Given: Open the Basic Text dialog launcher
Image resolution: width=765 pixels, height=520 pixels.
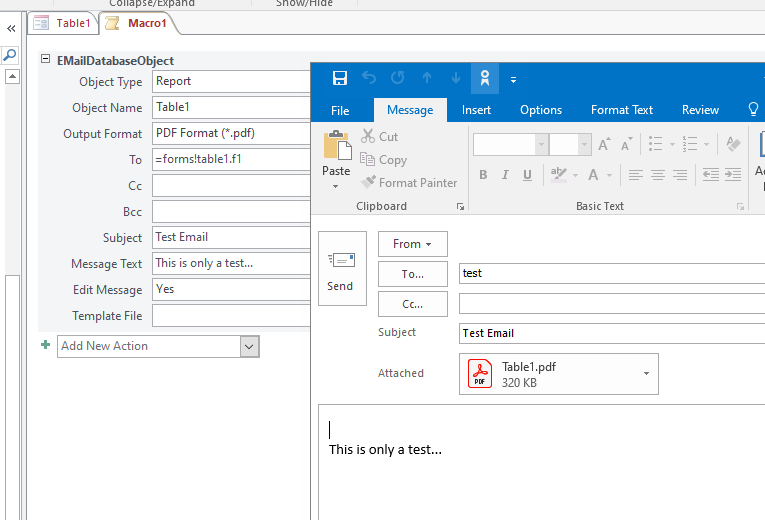Looking at the screenshot, I should point(740,207).
